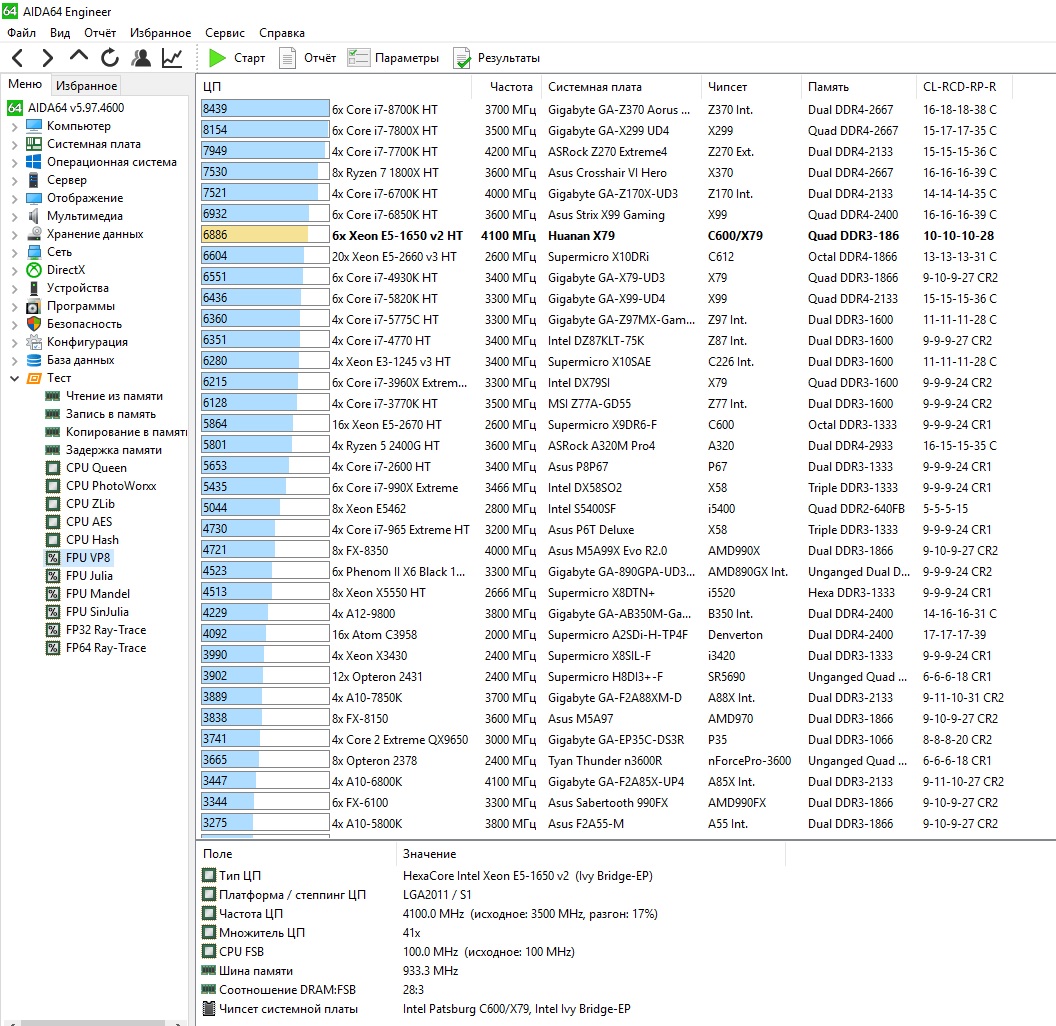Select the Тип ЦП field row
1056x1026 pixels.
click(x=428, y=876)
